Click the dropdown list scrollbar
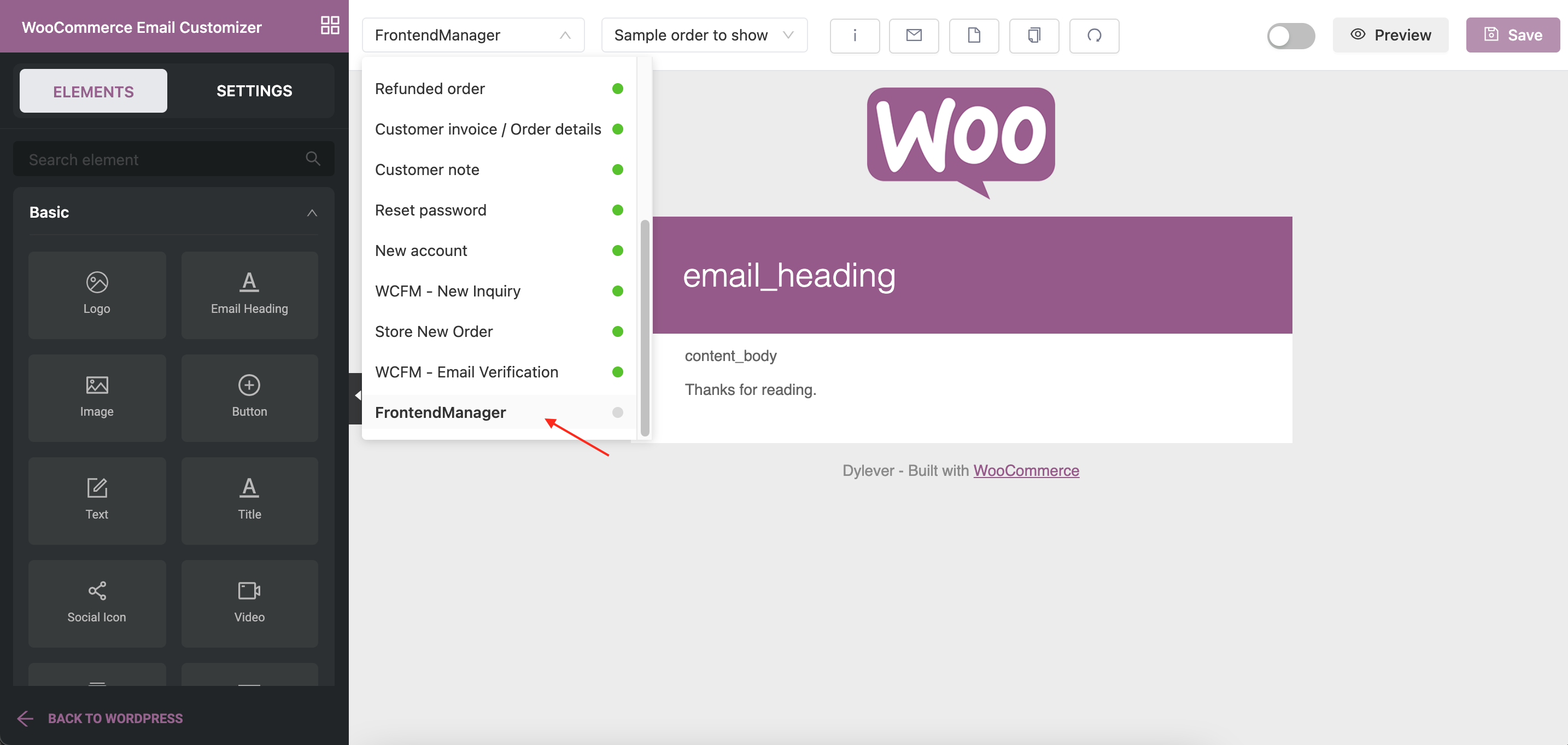This screenshot has height=745, width=1568. click(x=645, y=328)
